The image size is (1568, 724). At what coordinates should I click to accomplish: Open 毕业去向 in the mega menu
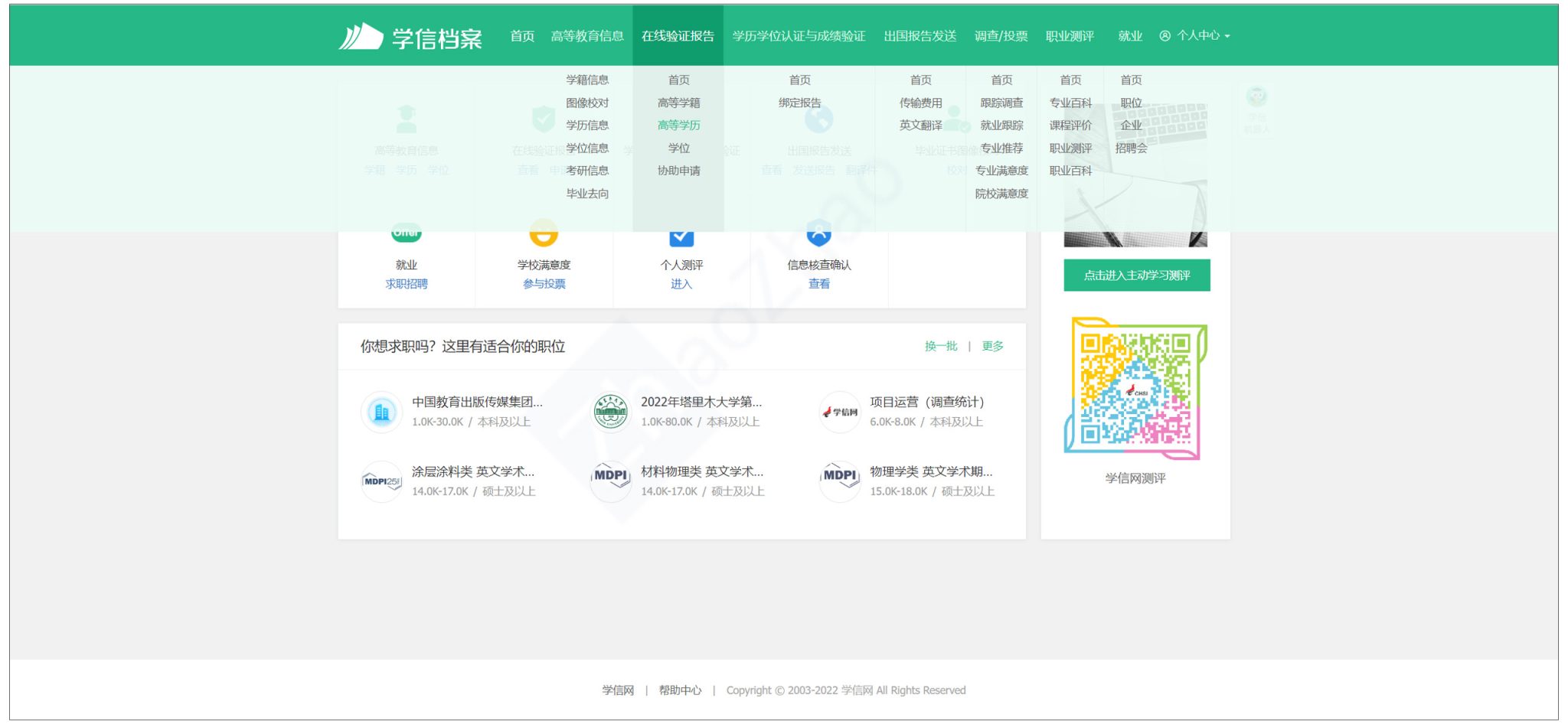586,194
